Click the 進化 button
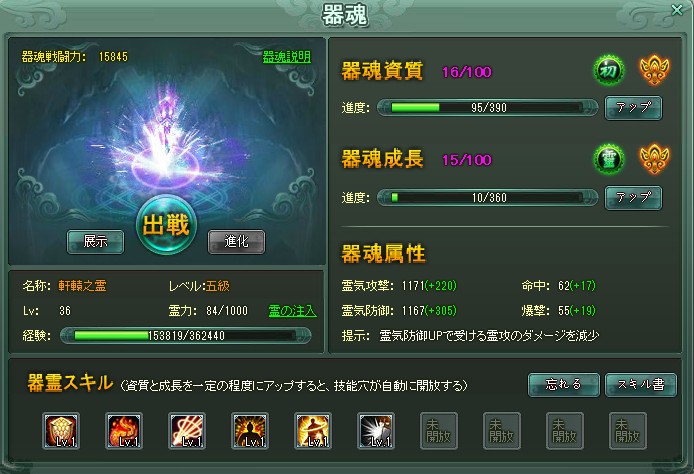This screenshot has height=474, width=694. click(236, 242)
